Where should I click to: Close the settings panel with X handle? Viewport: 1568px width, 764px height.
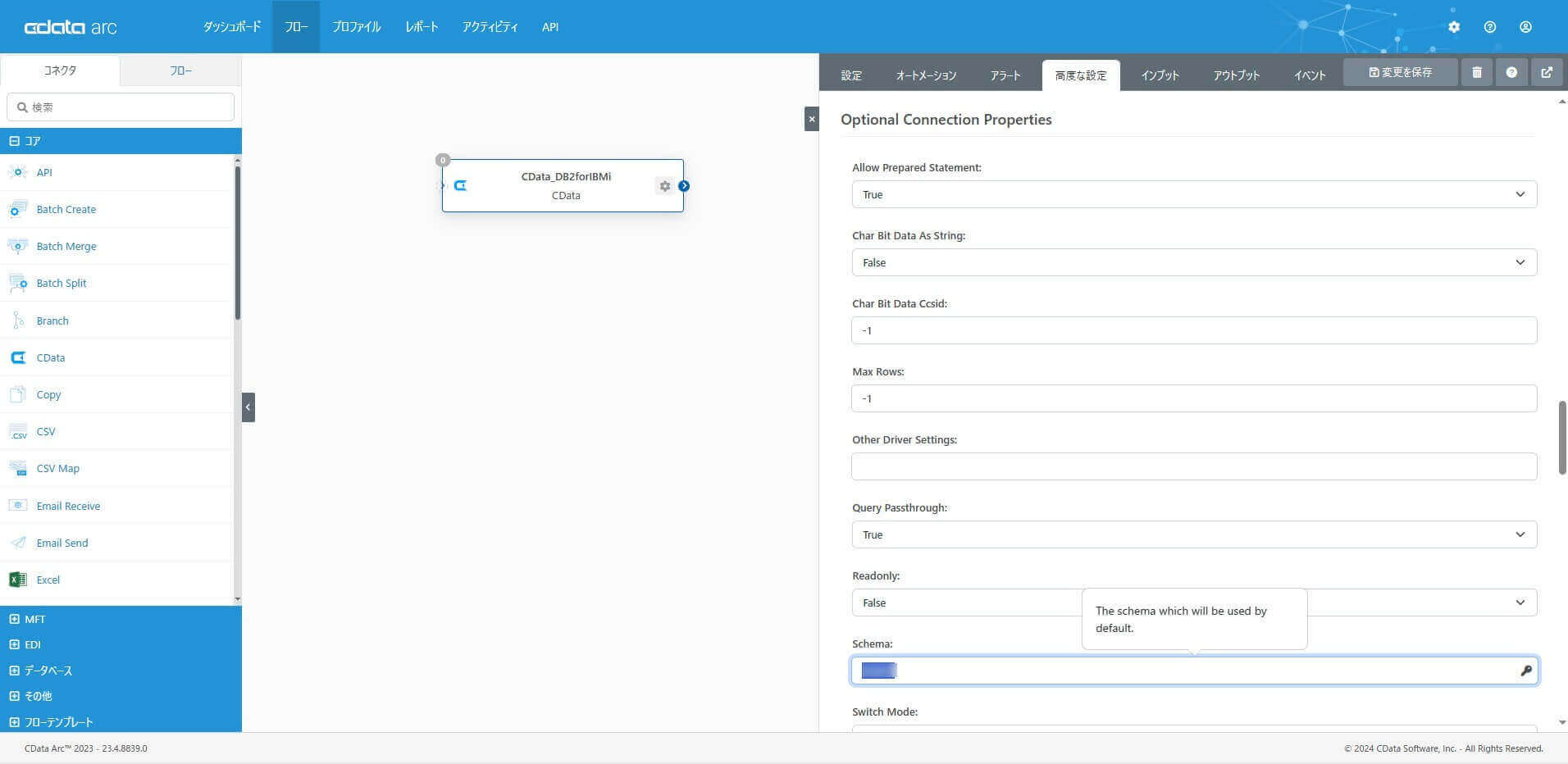click(x=811, y=119)
